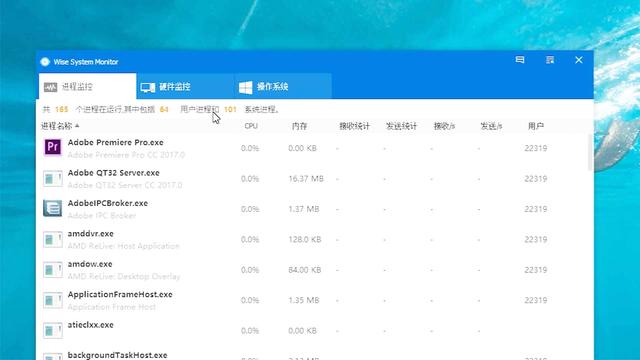Select the atieclxx.exe process name
Viewport: 640px width, 360px height.
point(91,325)
